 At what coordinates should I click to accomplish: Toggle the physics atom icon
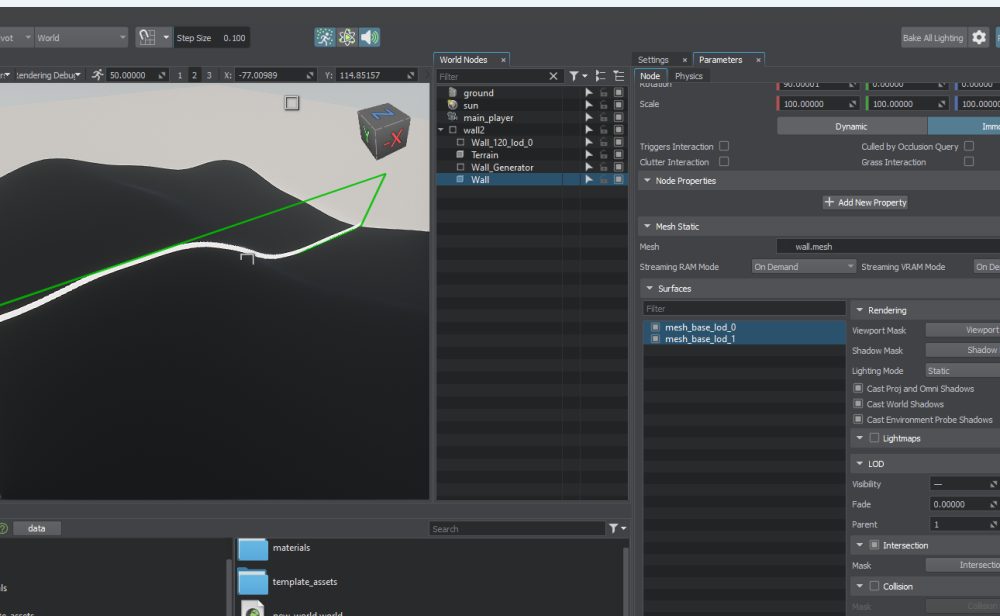tap(347, 38)
